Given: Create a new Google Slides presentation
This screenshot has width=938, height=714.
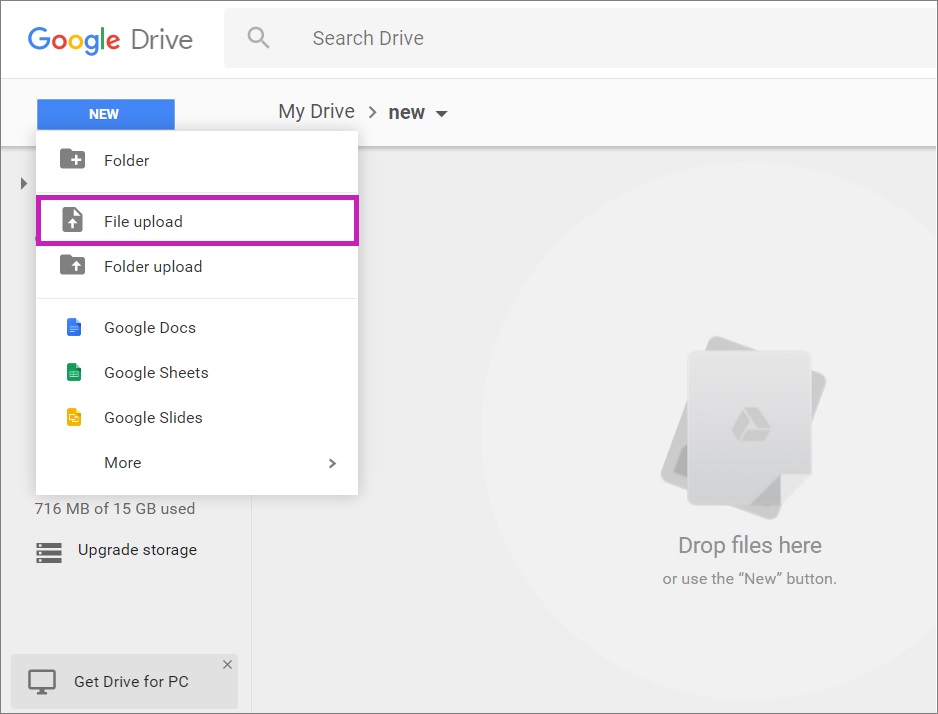Looking at the screenshot, I should pos(197,417).
